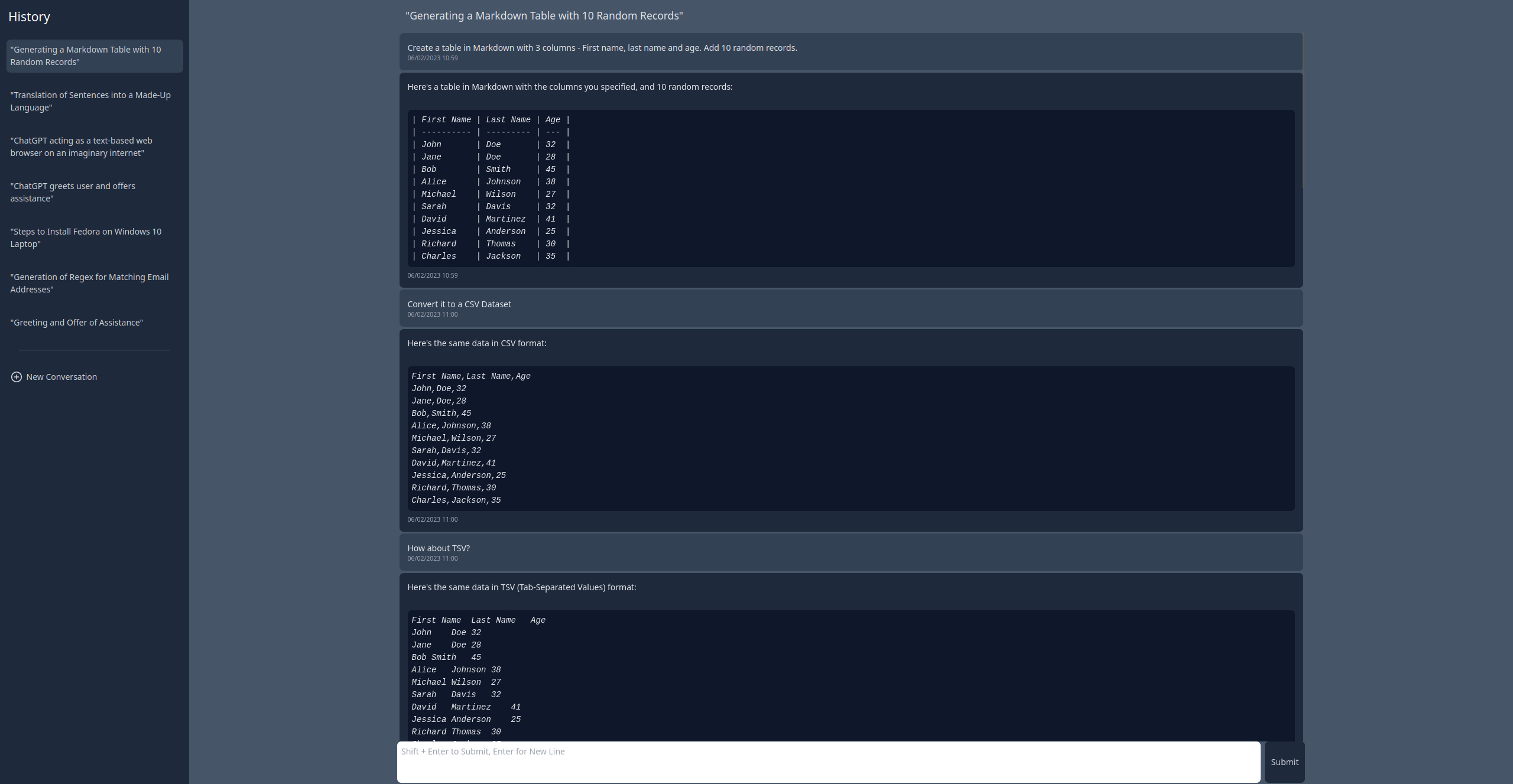Click the History sidebar heading
This screenshot has height=784, width=1513.
click(x=29, y=17)
